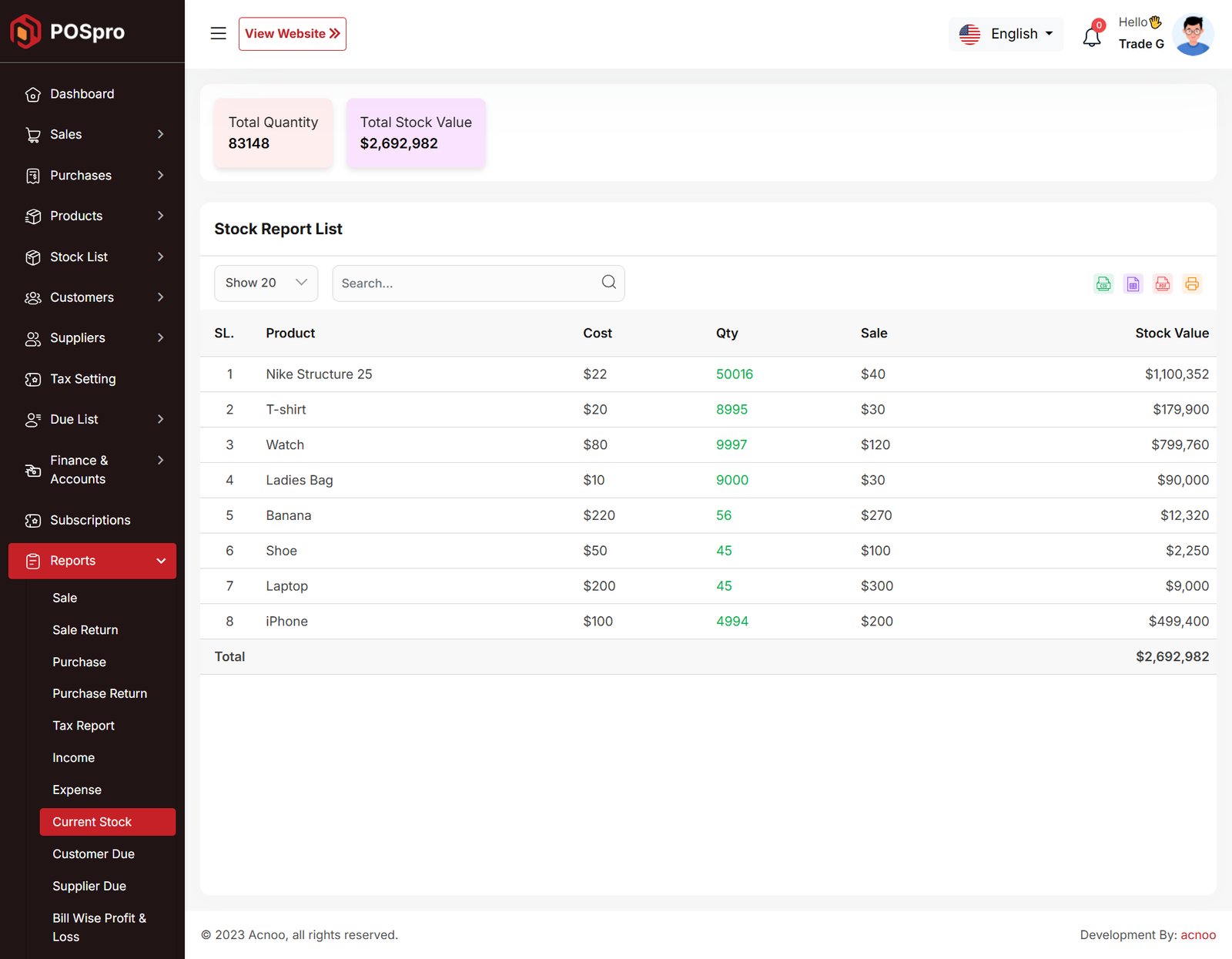Export stock report to Excel spreadsheet
1232x959 pixels.
1133,283
